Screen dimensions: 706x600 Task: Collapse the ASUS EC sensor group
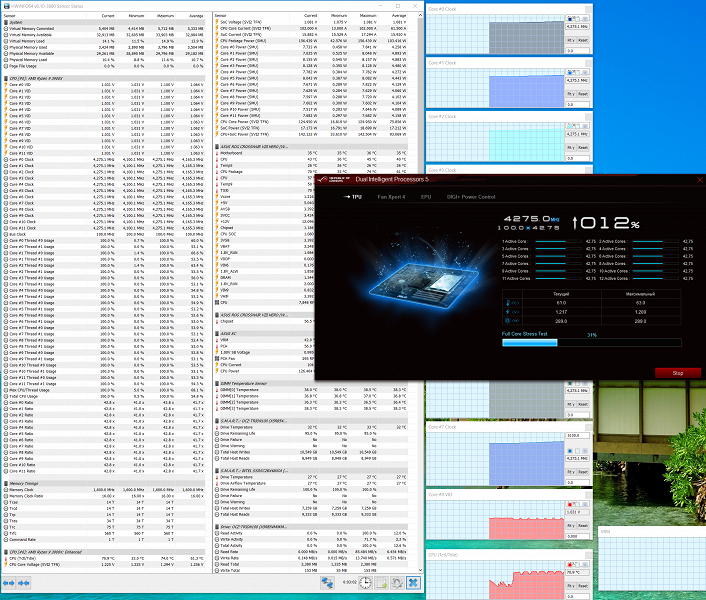click(x=217, y=334)
